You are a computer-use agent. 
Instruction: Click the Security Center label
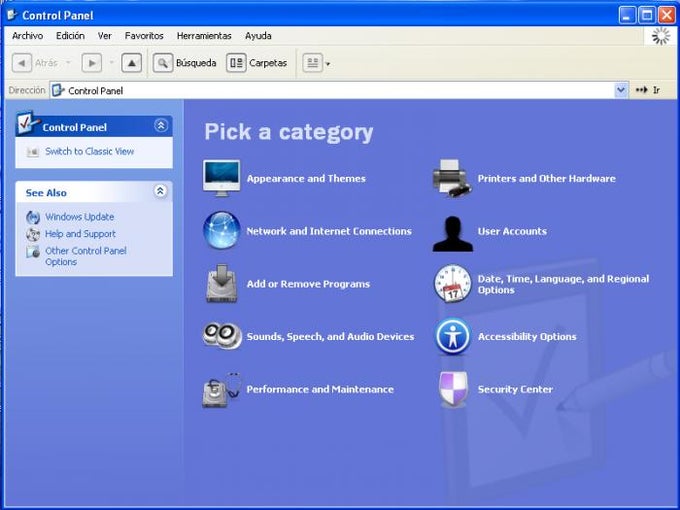pos(515,389)
